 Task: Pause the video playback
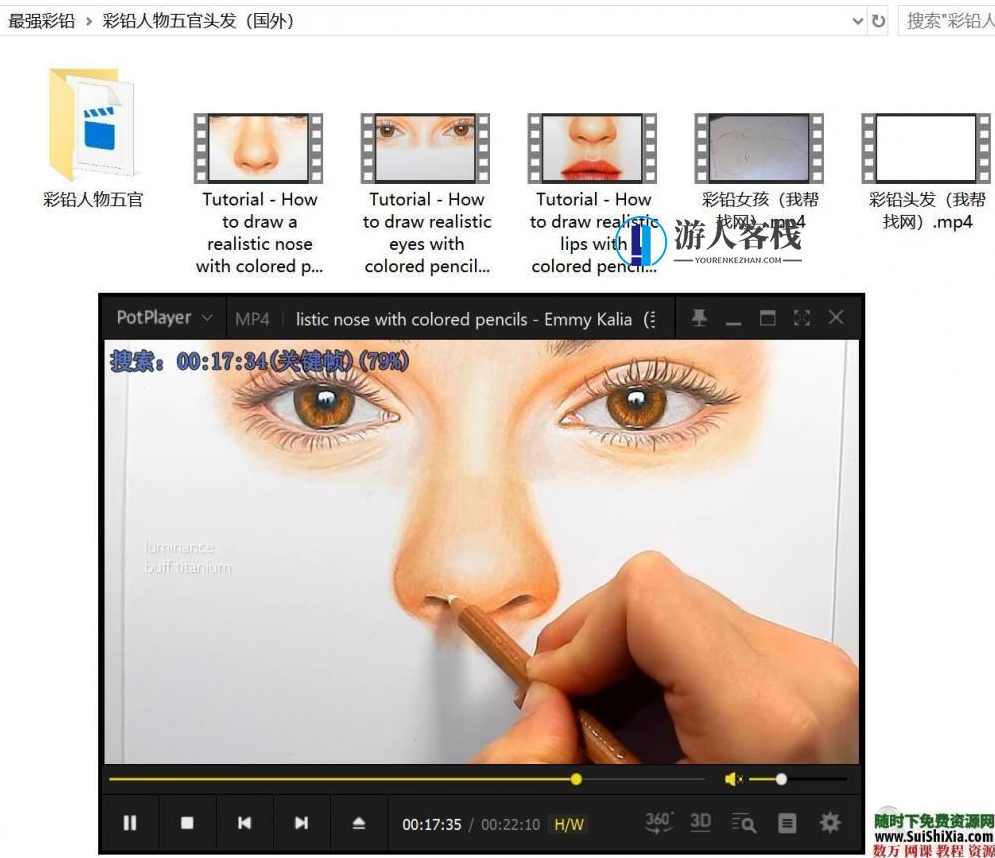click(x=130, y=823)
